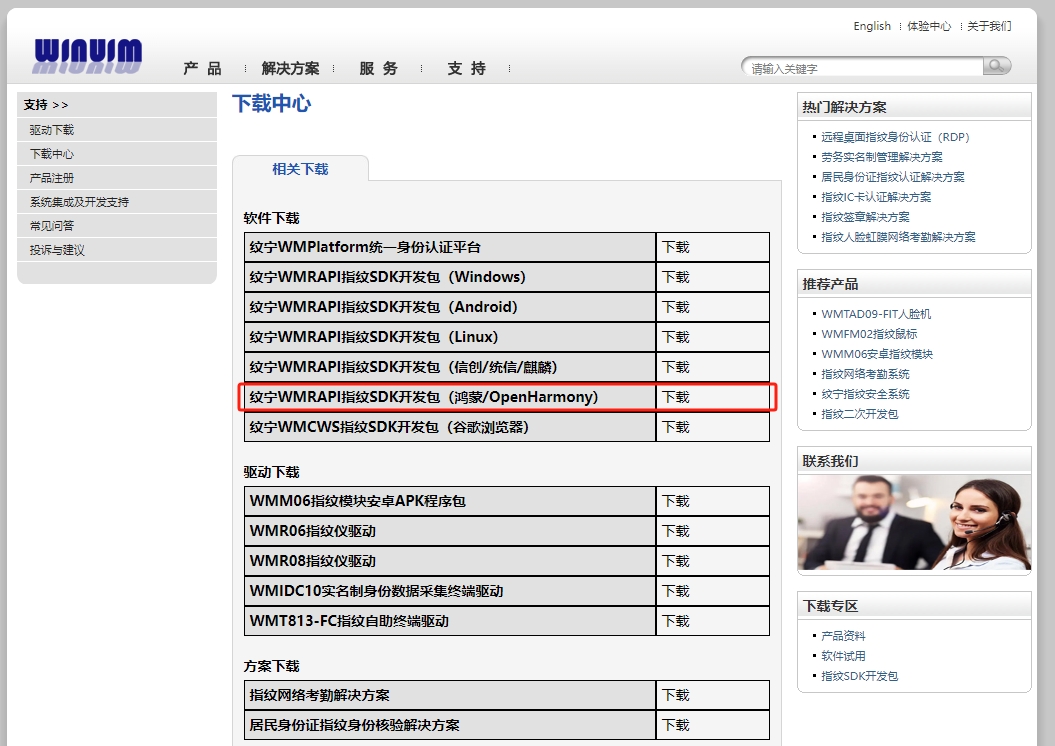The width and height of the screenshot is (1055, 746).
Task: Go to 驱动下载 in left sidebar
Action: click(52, 130)
